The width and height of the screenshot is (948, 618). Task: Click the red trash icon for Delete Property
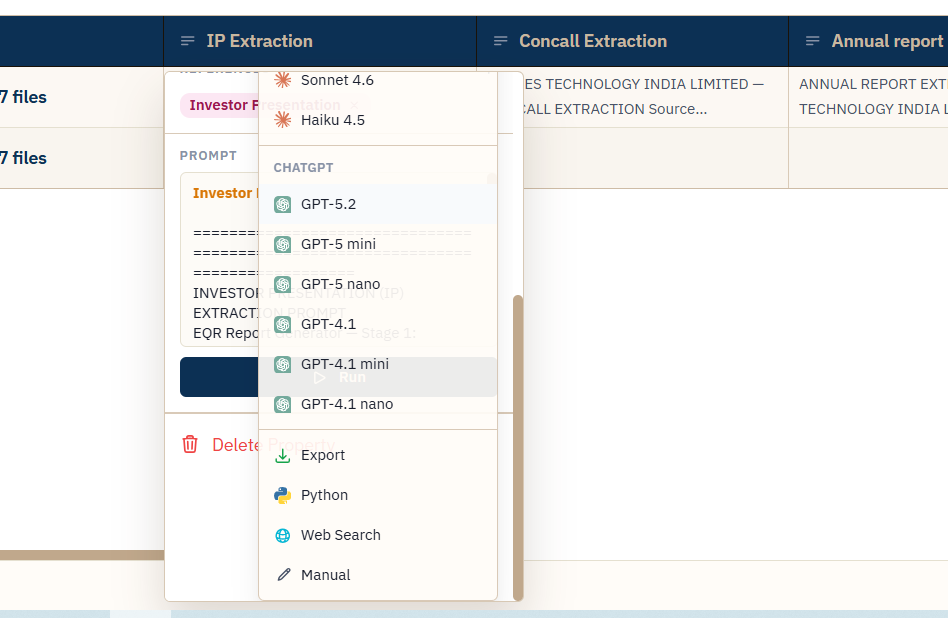(190, 444)
